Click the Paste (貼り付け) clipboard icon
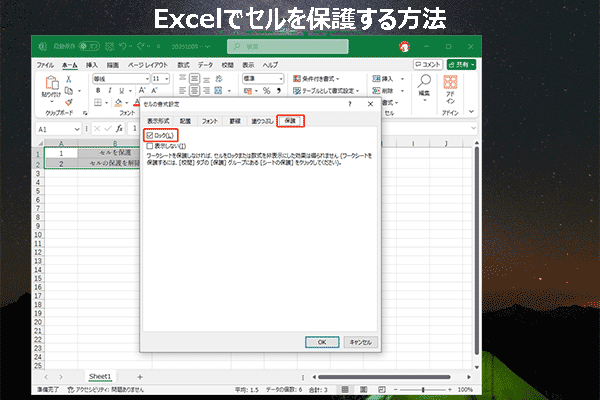This screenshot has width=600, height=400. 52,83
